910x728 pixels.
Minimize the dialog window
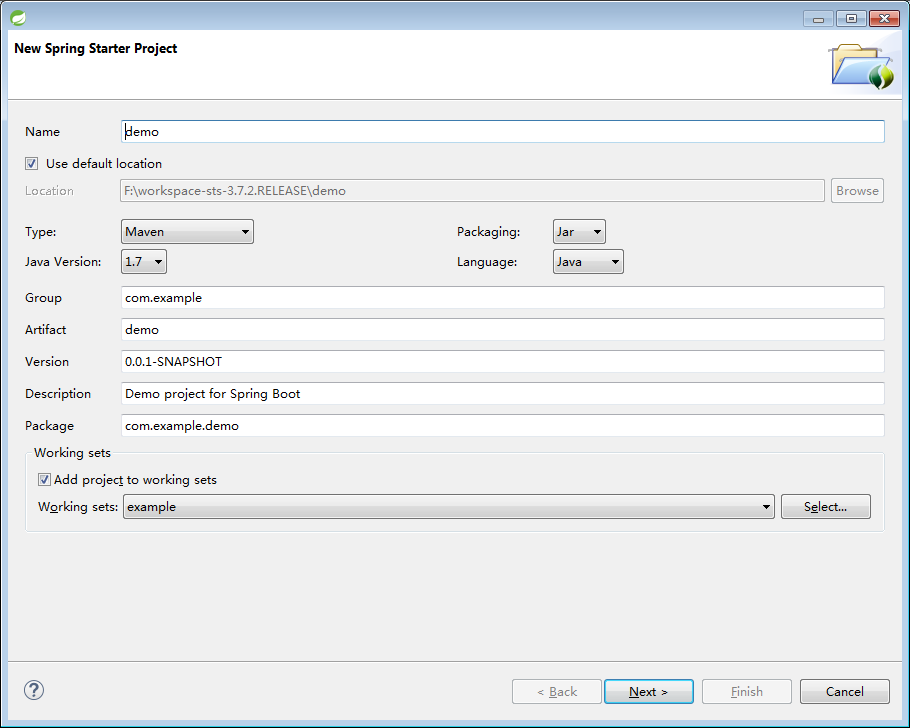(x=818, y=19)
